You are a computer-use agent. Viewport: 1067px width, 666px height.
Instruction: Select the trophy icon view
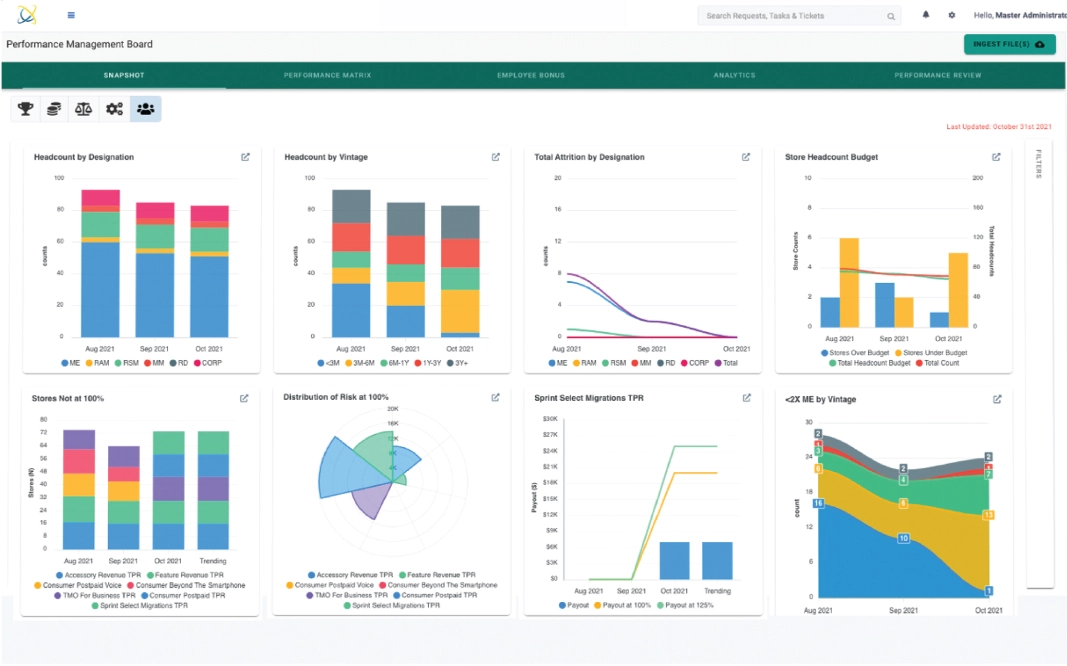click(x=26, y=109)
